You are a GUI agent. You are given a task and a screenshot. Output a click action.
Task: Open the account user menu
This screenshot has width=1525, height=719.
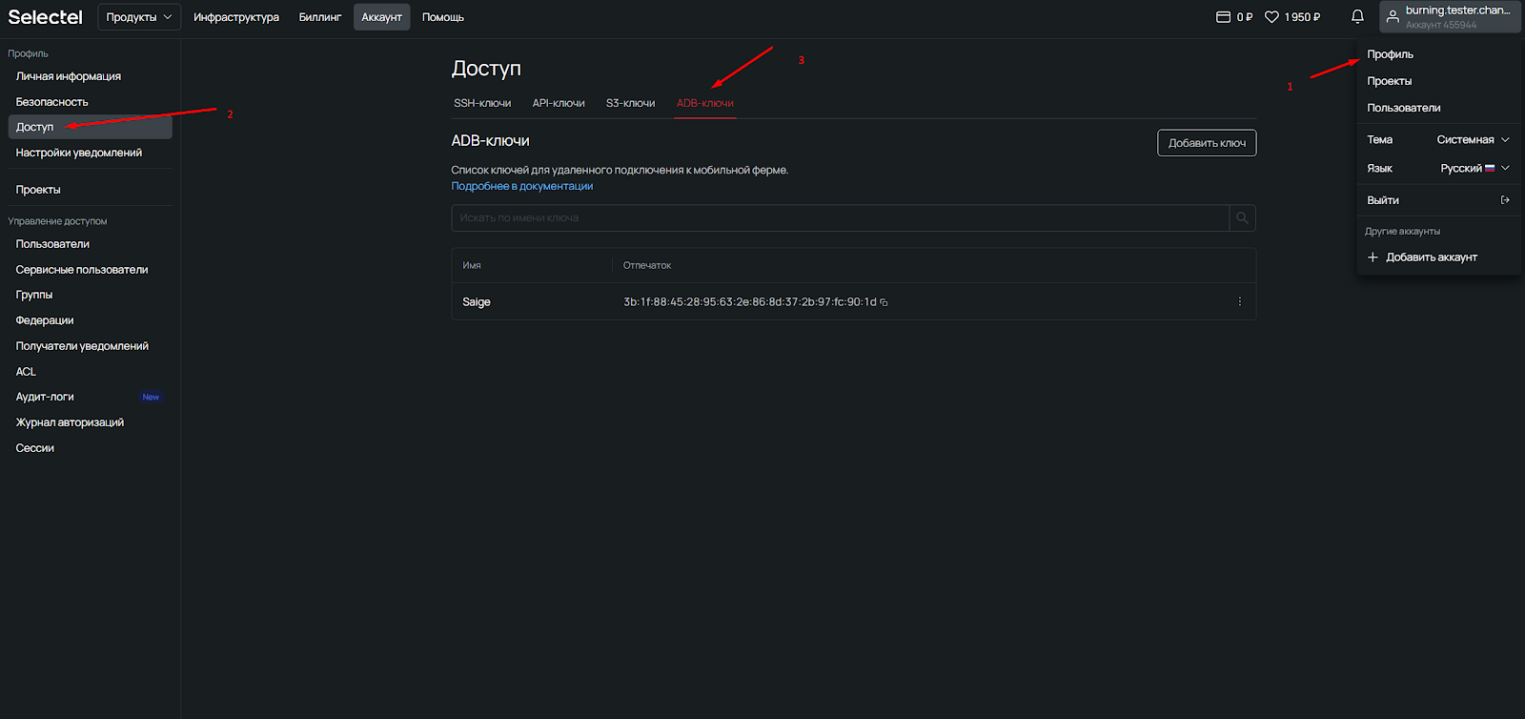click(x=1449, y=17)
